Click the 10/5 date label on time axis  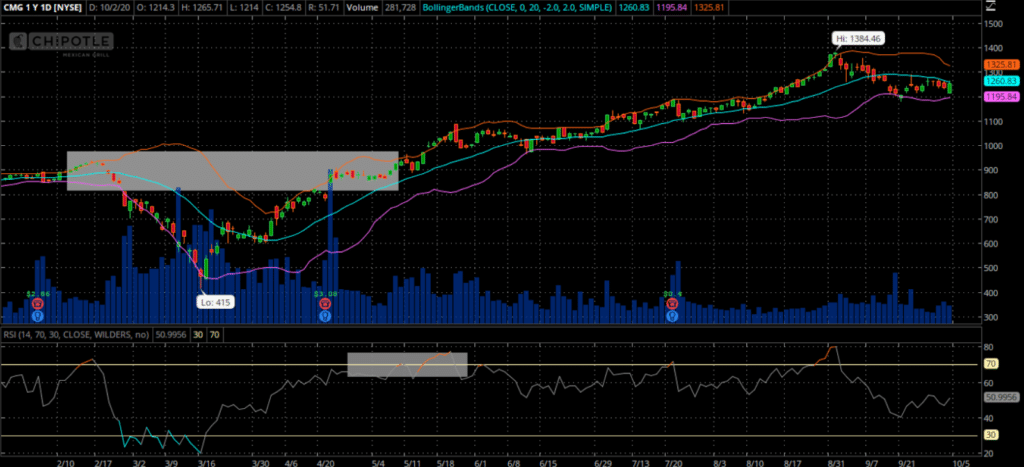pyautogui.click(x=963, y=461)
